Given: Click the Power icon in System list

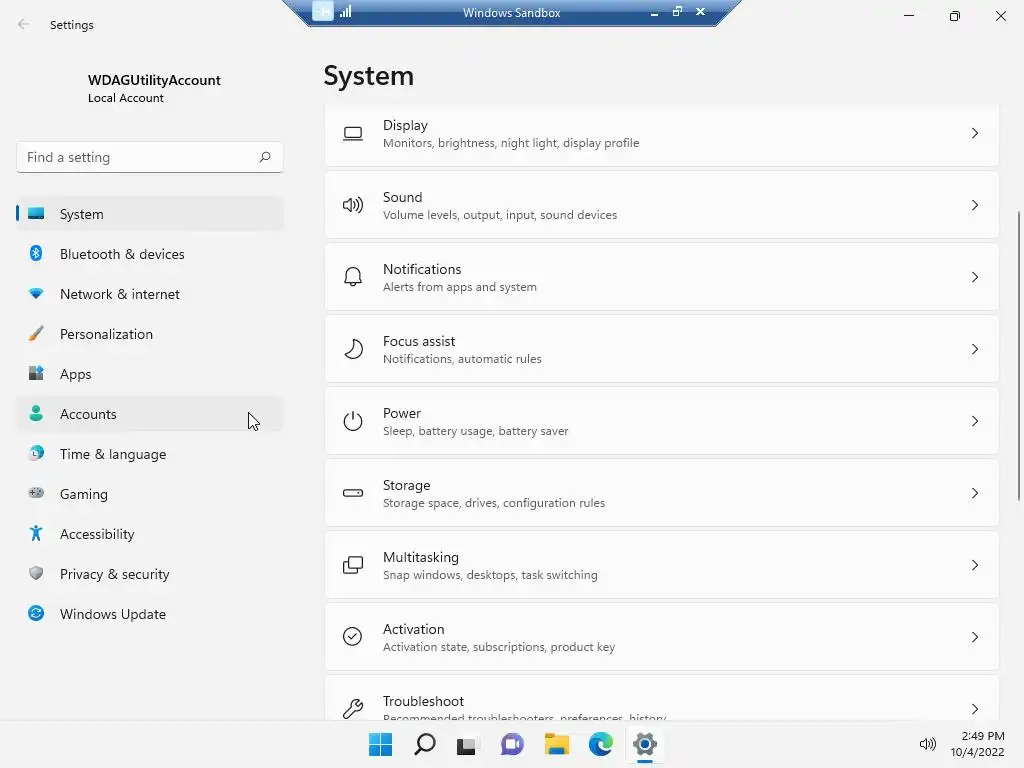Looking at the screenshot, I should (x=353, y=421).
